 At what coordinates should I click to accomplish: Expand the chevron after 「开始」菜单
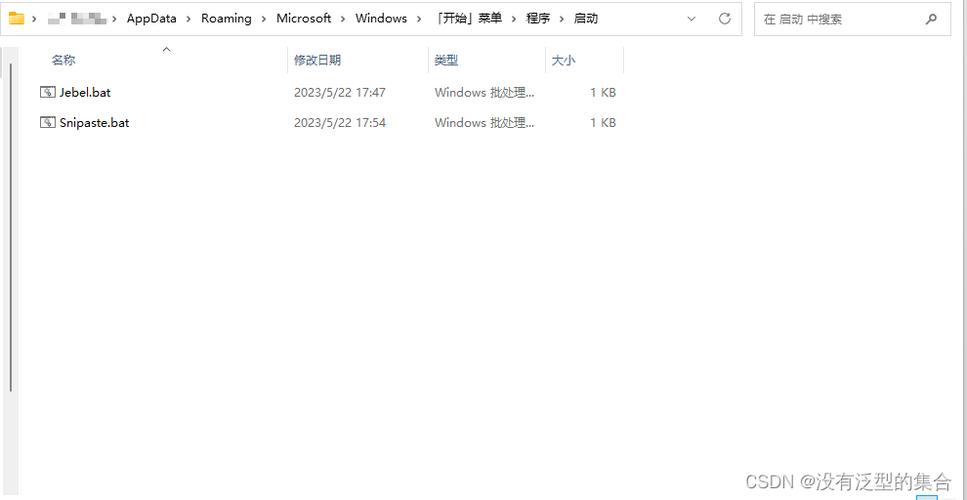click(513, 19)
